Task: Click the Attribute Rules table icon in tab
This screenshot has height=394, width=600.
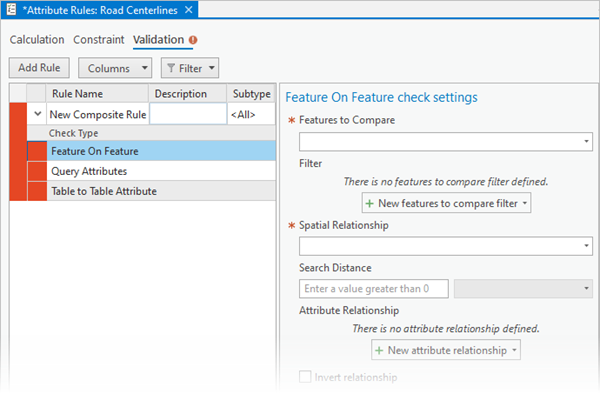Action: tap(11, 9)
